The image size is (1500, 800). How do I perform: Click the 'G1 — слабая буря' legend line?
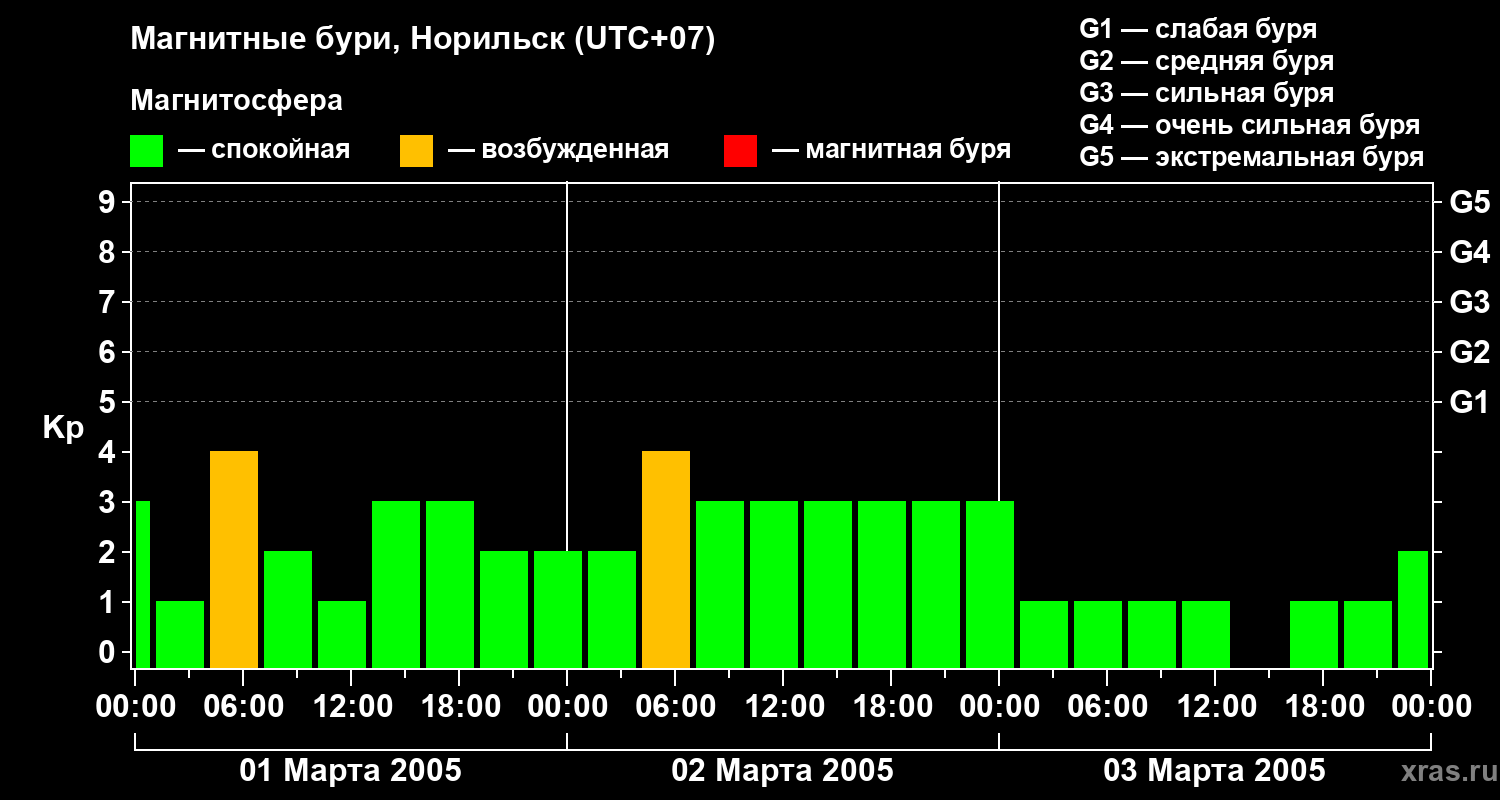click(x=1198, y=29)
